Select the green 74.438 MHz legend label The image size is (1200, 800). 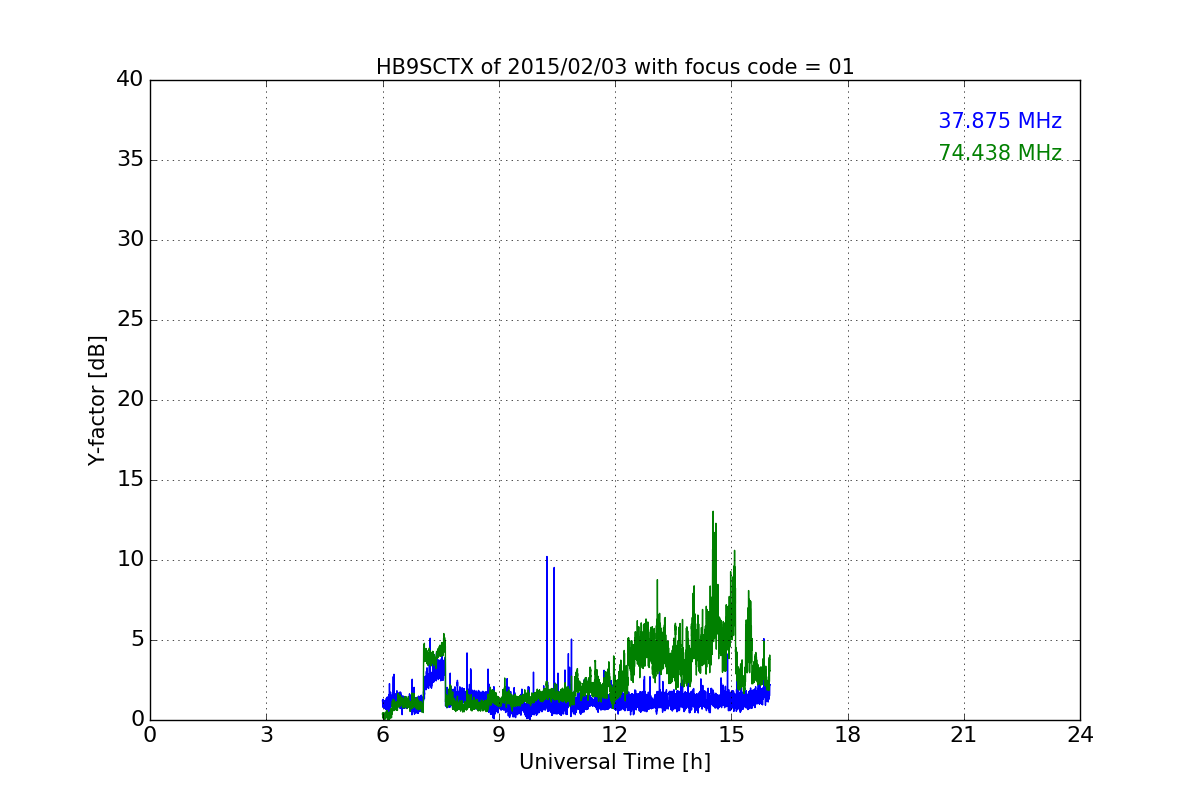pos(1000,153)
